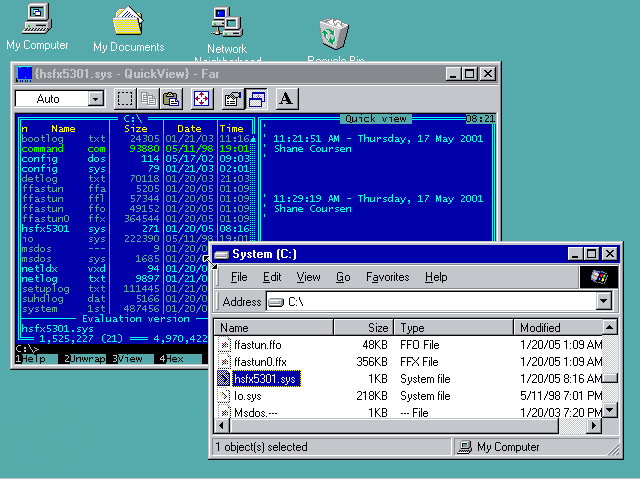Screen dimensions: 640x480
Task: Expand the Address bar dropdown arrow
Action: 603,302
